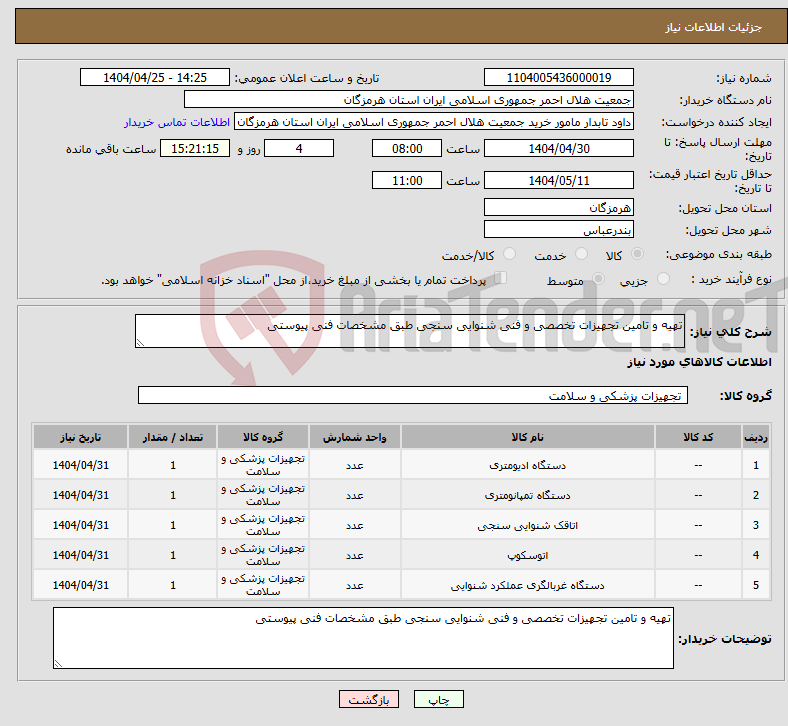Image resolution: width=788 pixels, height=726 pixels.
Task: Click the نام کالا column header
Action: [528, 437]
